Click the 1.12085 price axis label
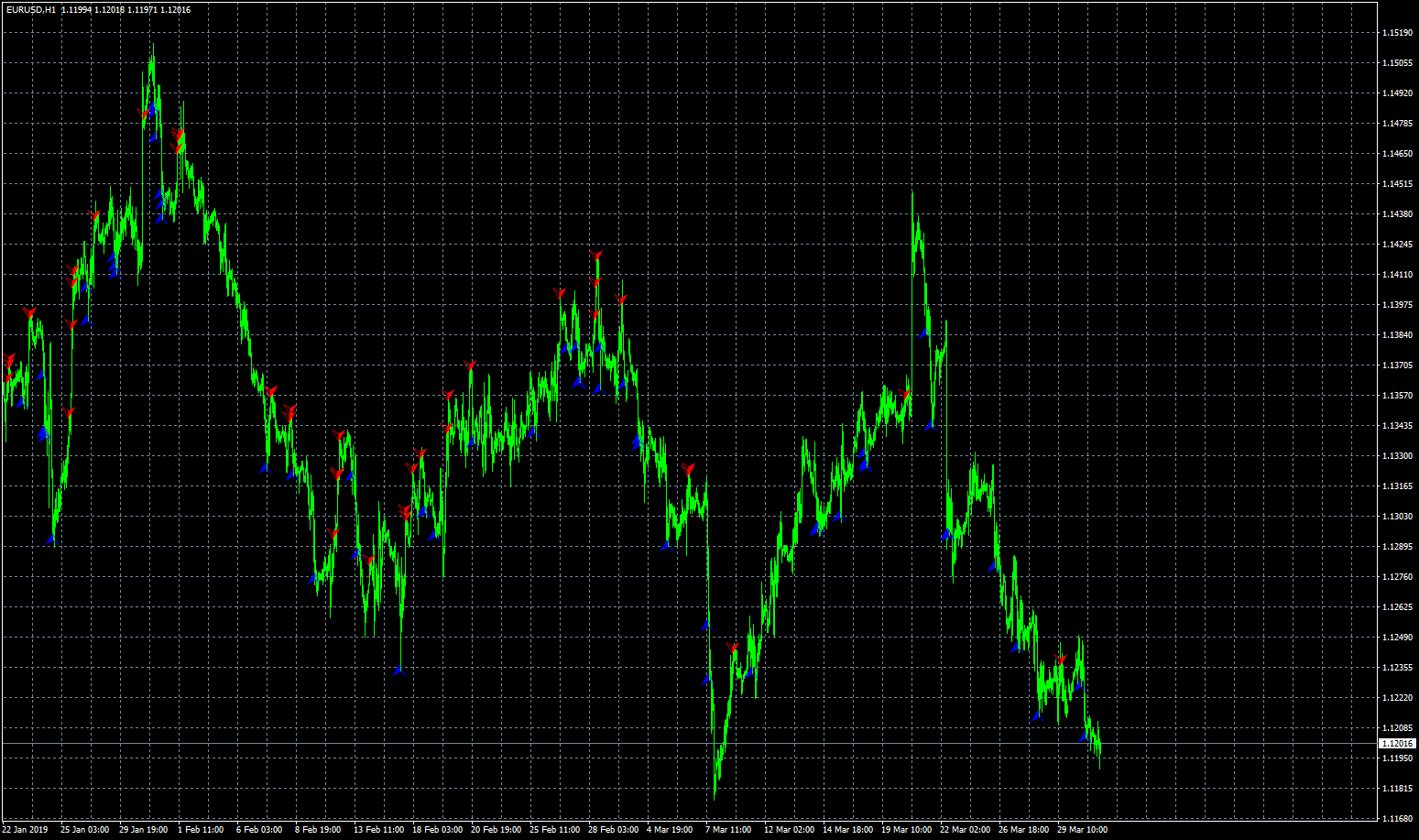The width and height of the screenshot is (1419, 840). pos(1396,728)
